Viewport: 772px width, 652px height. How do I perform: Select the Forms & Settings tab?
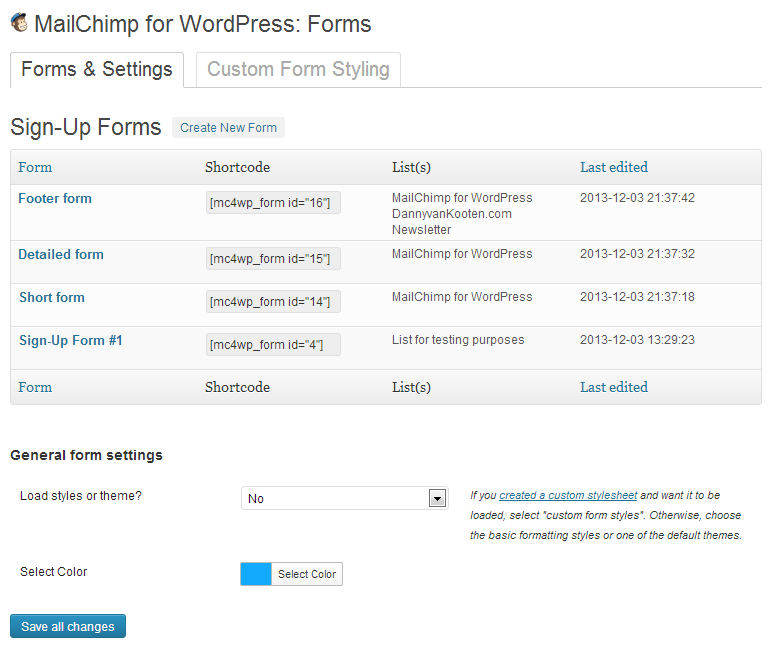coord(97,70)
